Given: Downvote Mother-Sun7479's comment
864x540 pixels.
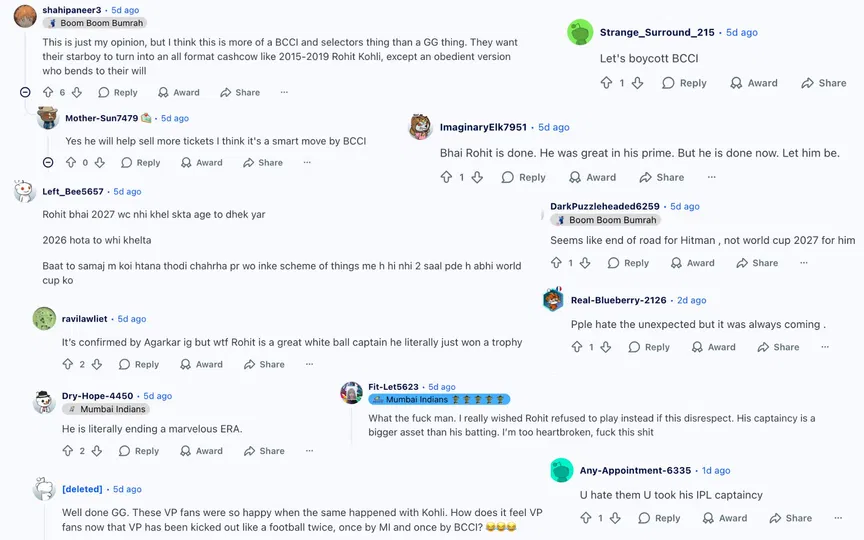Looking at the screenshot, I should [100, 162].
